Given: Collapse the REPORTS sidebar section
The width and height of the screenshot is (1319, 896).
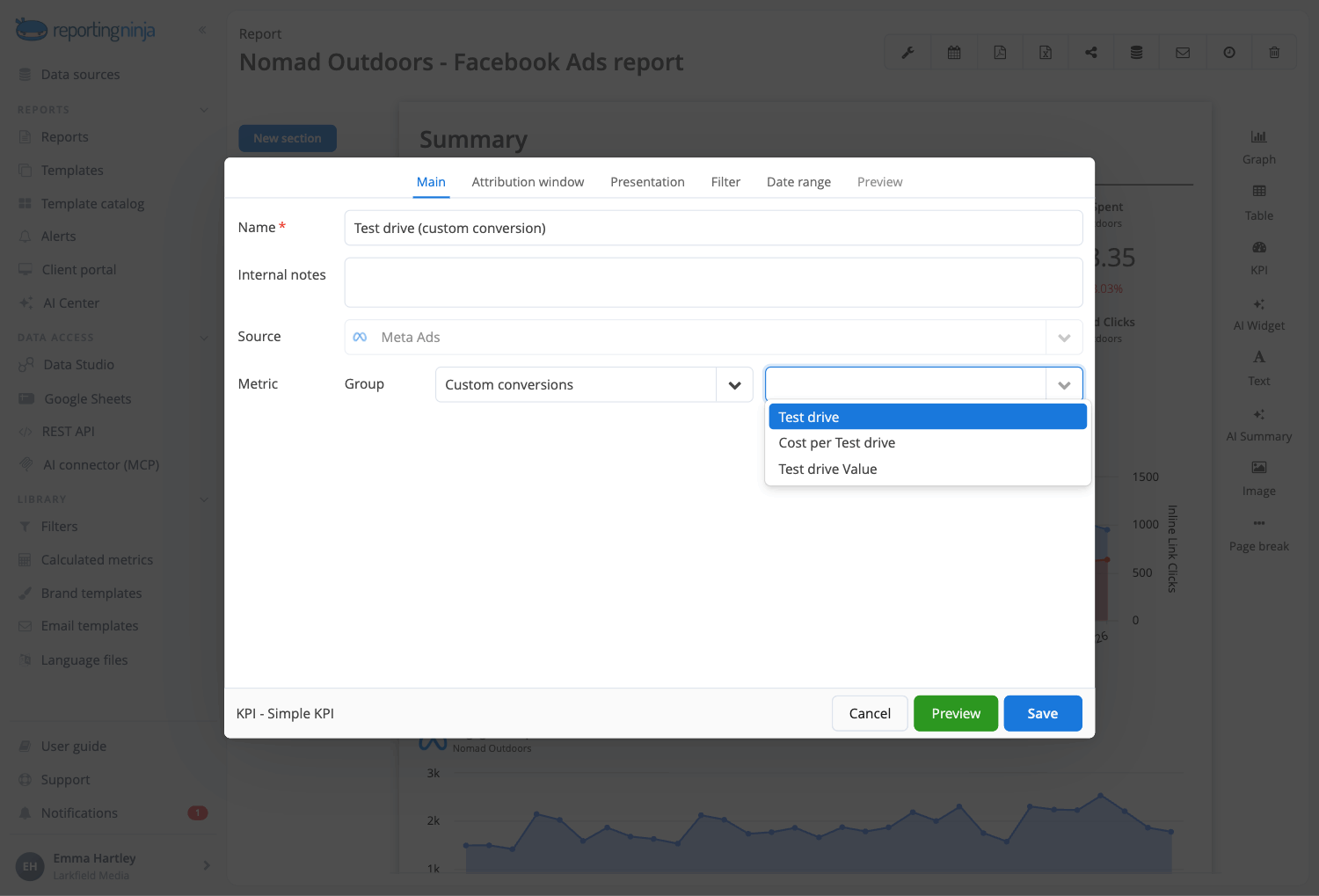Looking at the screenshot, I should (204, 110).
